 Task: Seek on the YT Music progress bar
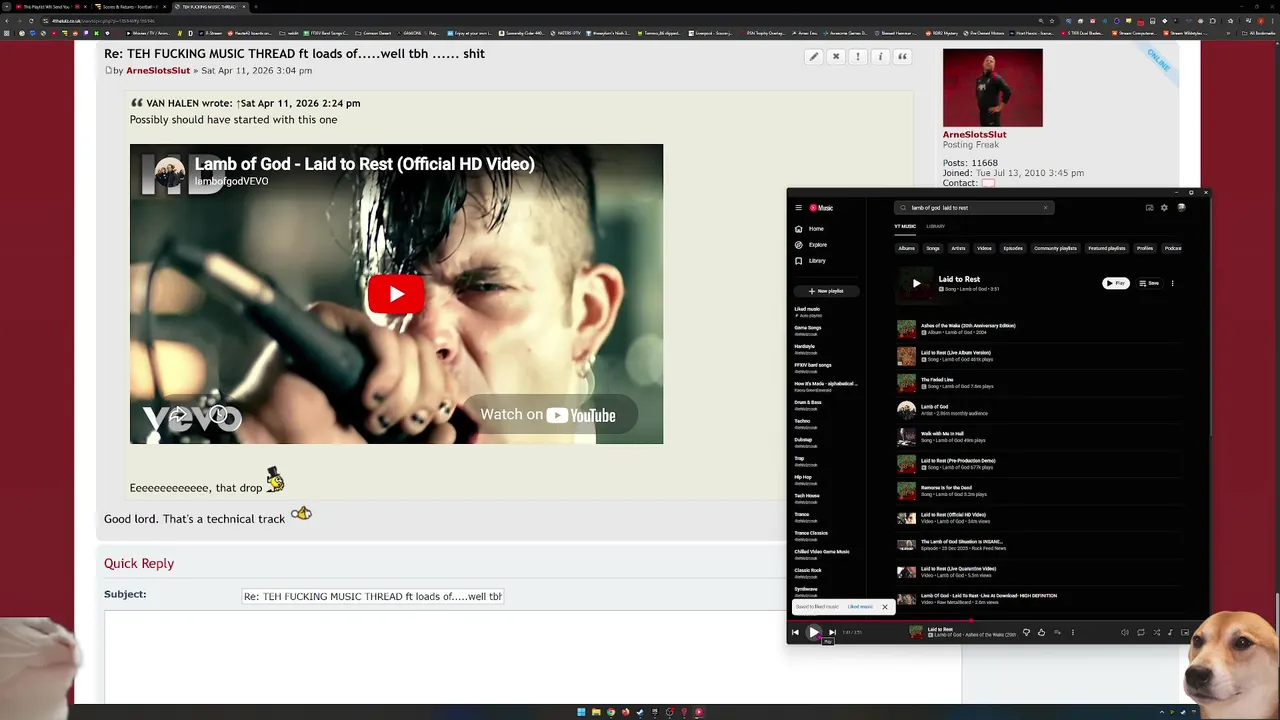(x=997, y=620)
